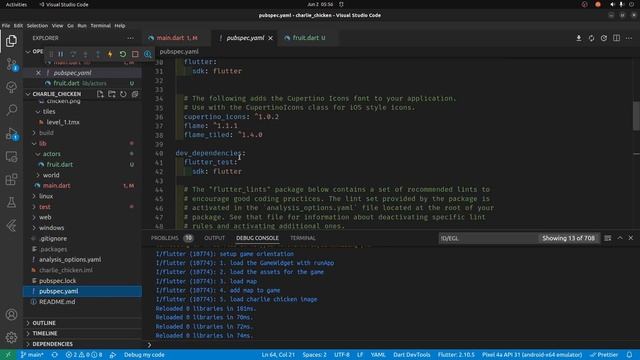This screenshot has width=640, height=360.
Task: Collapse the CHARLIE_CHICKEN project section
Action: click(x=28, y=94)
